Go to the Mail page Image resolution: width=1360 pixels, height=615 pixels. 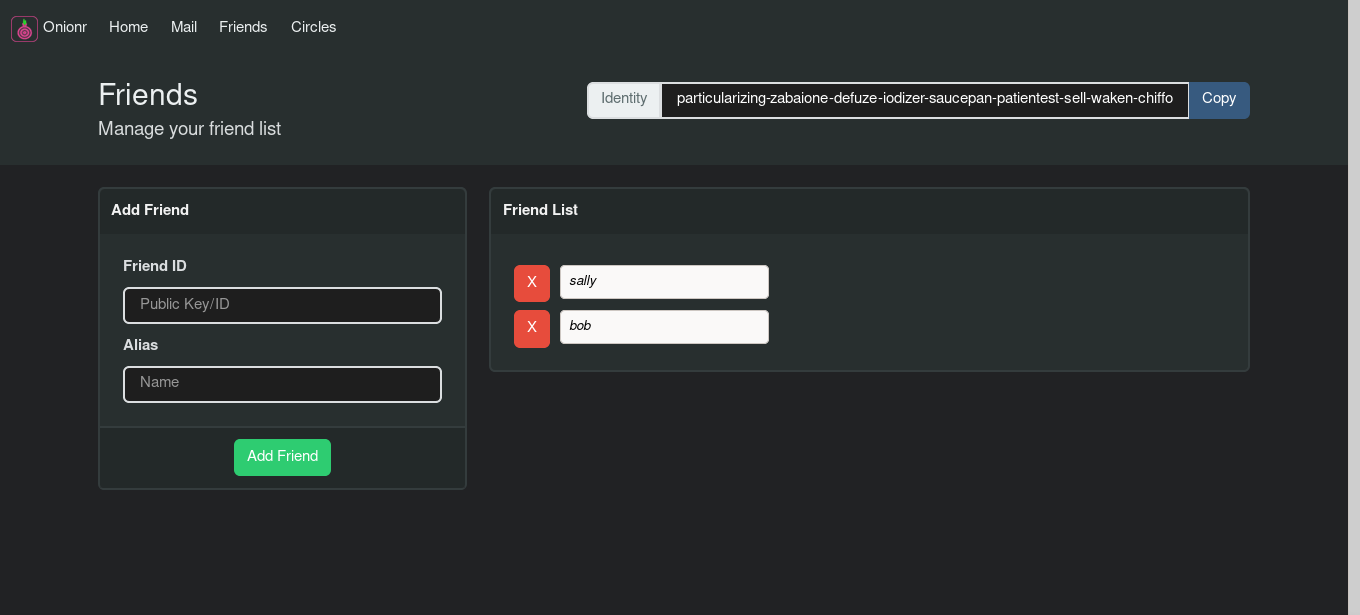(x=184, y=27)
